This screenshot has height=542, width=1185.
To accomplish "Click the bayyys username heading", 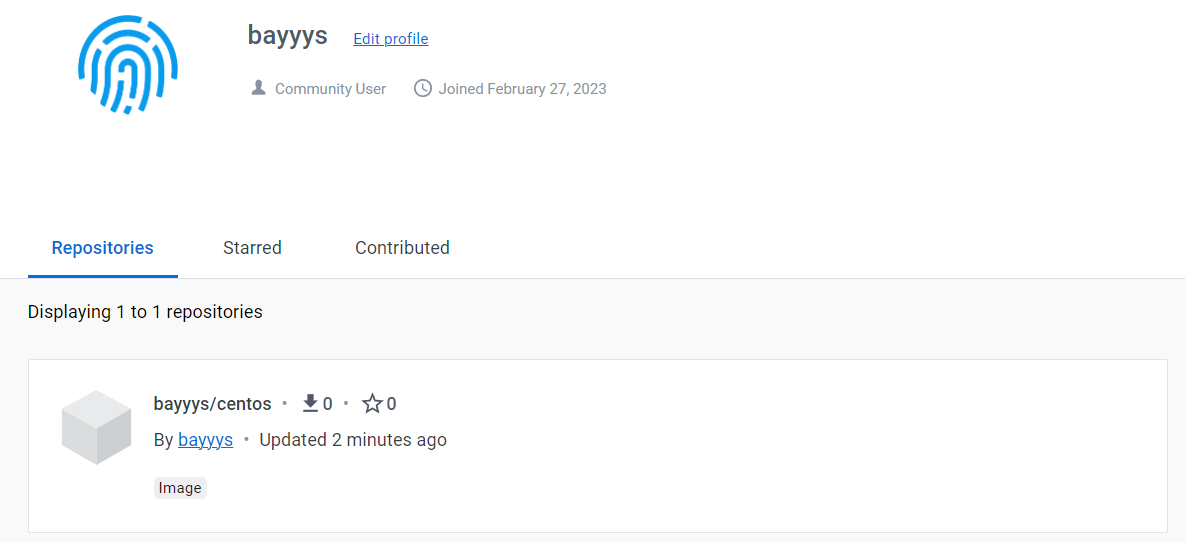I will click(x=287, y=36).
